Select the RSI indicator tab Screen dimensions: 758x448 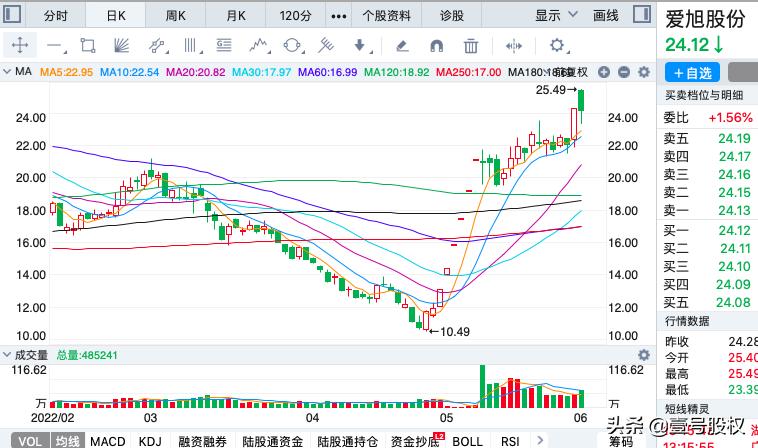point(510,441)
